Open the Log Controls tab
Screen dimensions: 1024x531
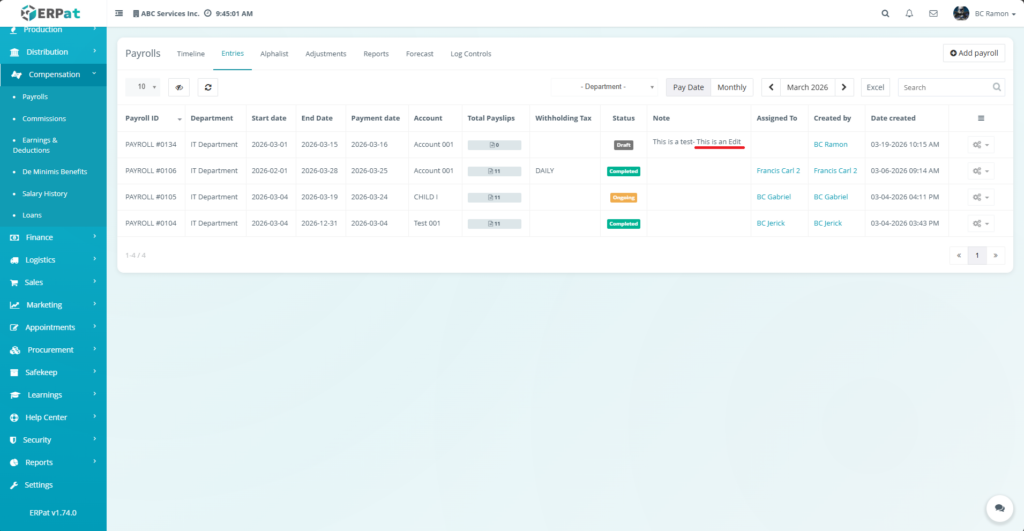(x=470, y=54)
